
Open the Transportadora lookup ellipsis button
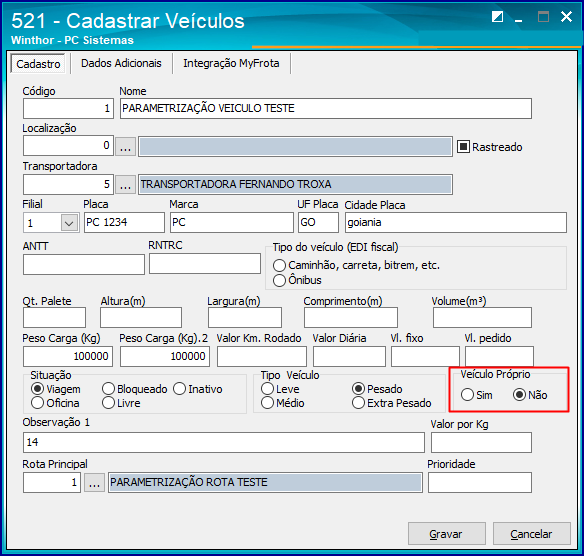coord(126,184)
